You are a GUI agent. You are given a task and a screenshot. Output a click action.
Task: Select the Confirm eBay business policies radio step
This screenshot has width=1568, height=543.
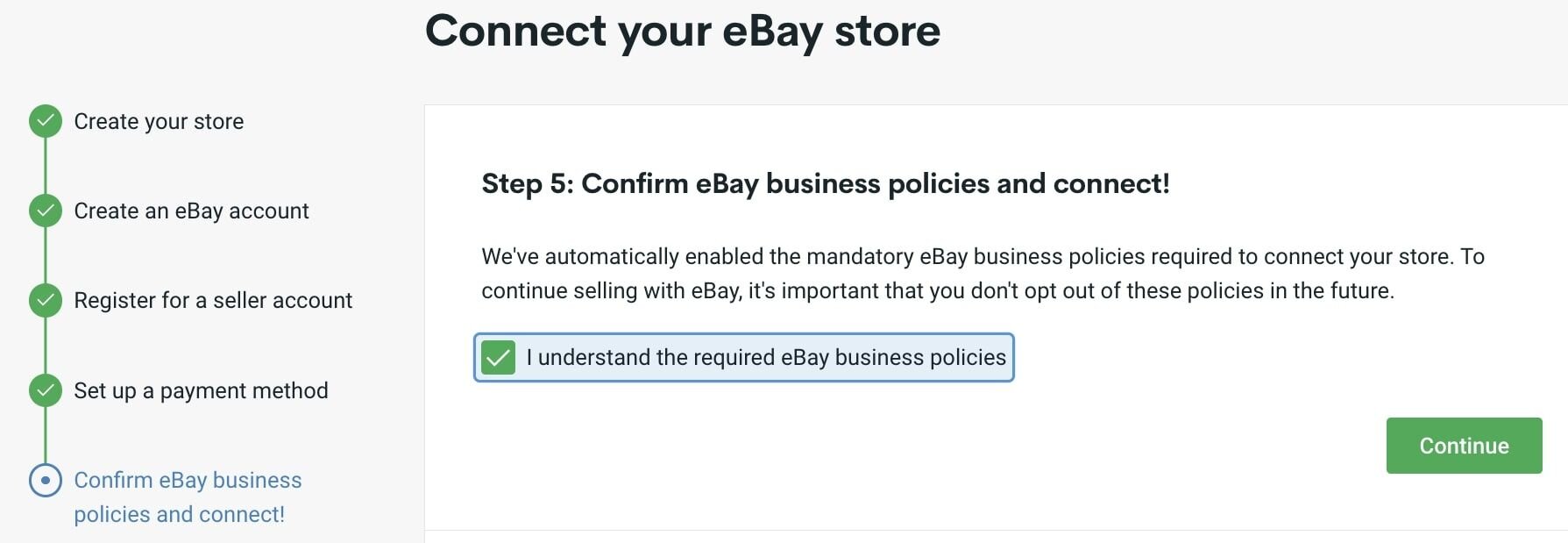(45, 480)
